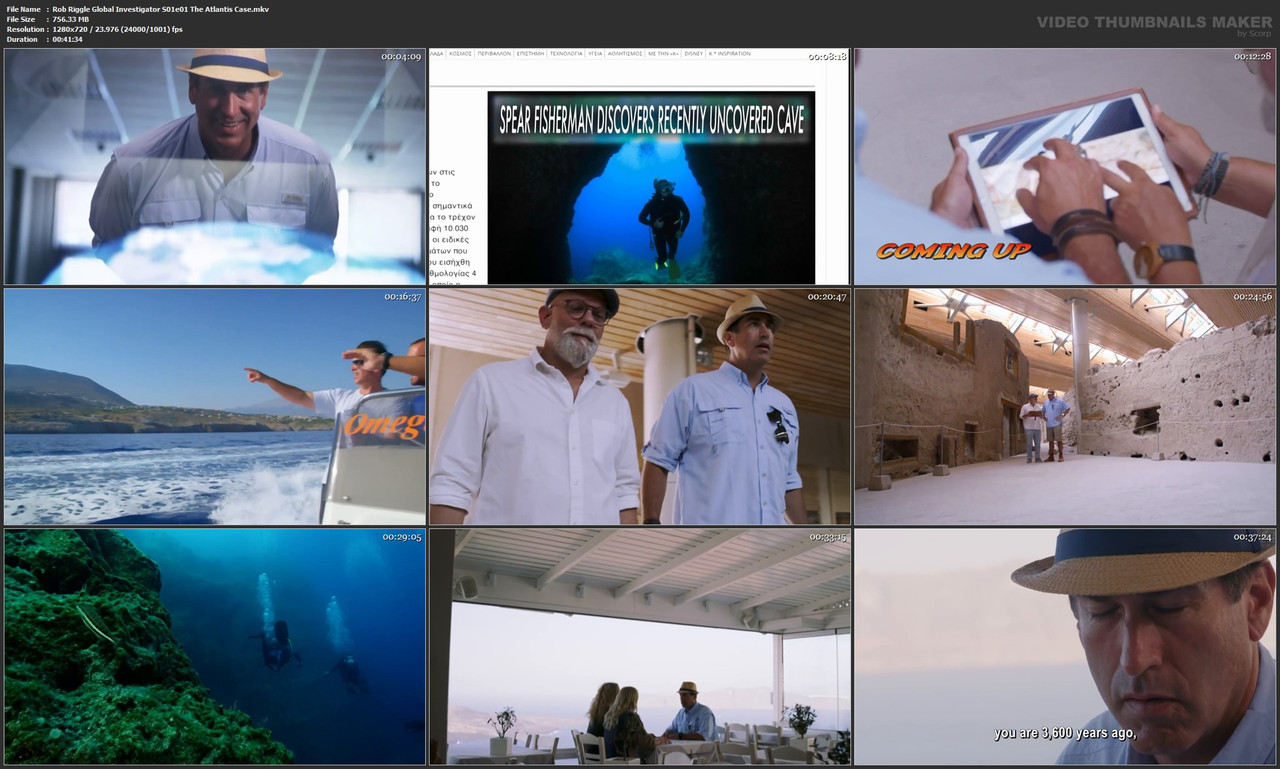Open the terrace table thumbnail at 00:33:15
The width and height of the screenshot is (1280, 769).
click(x=639, y=647)
